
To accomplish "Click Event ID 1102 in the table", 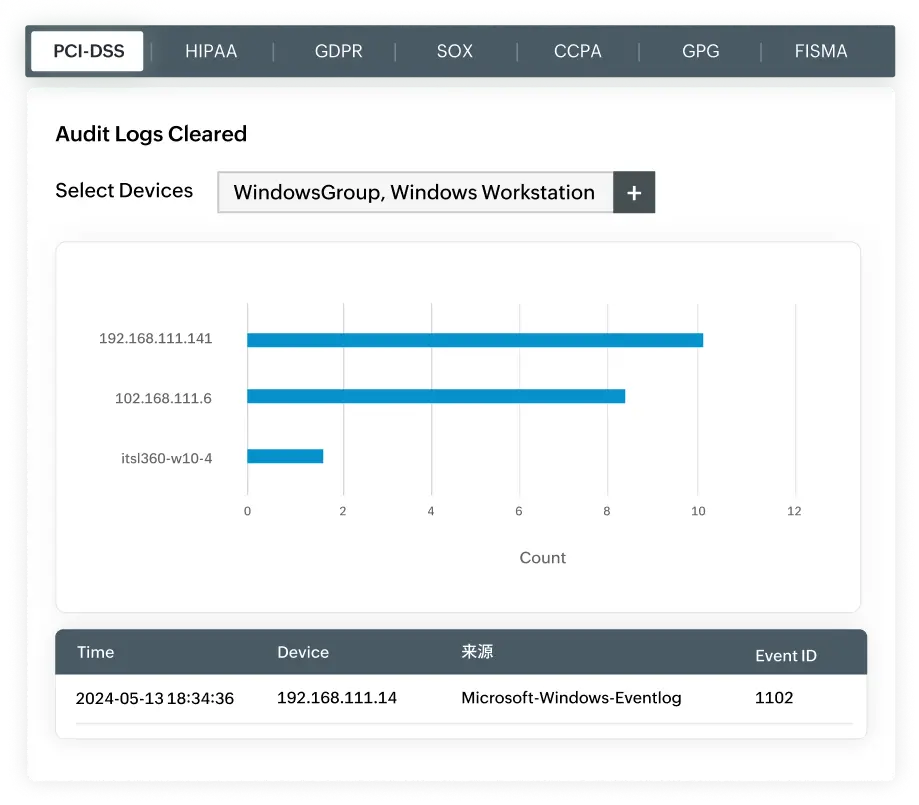I will pyautogui.click(x=773, y=698).
